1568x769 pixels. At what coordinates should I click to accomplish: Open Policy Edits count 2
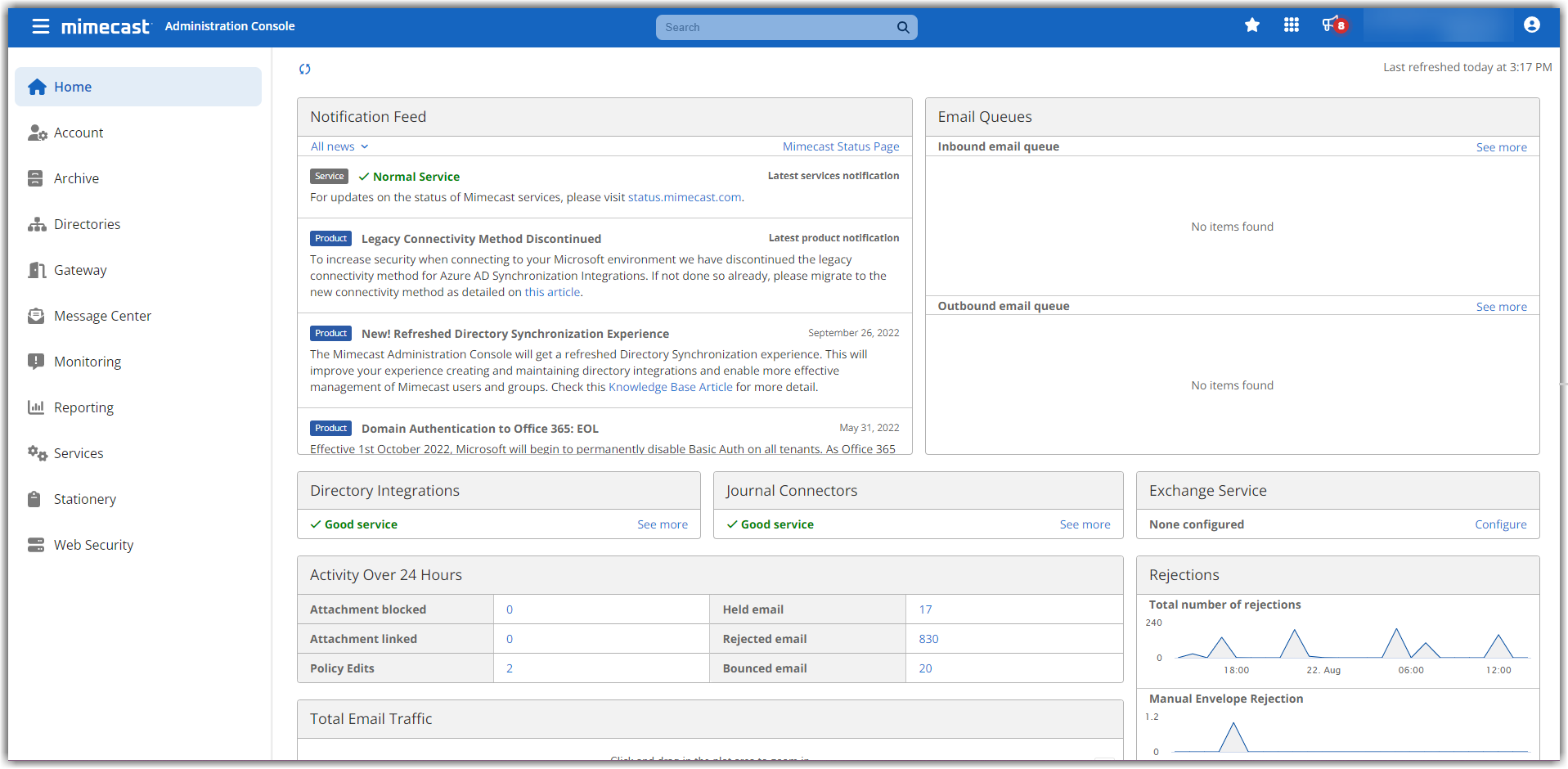tap(510, 668)
